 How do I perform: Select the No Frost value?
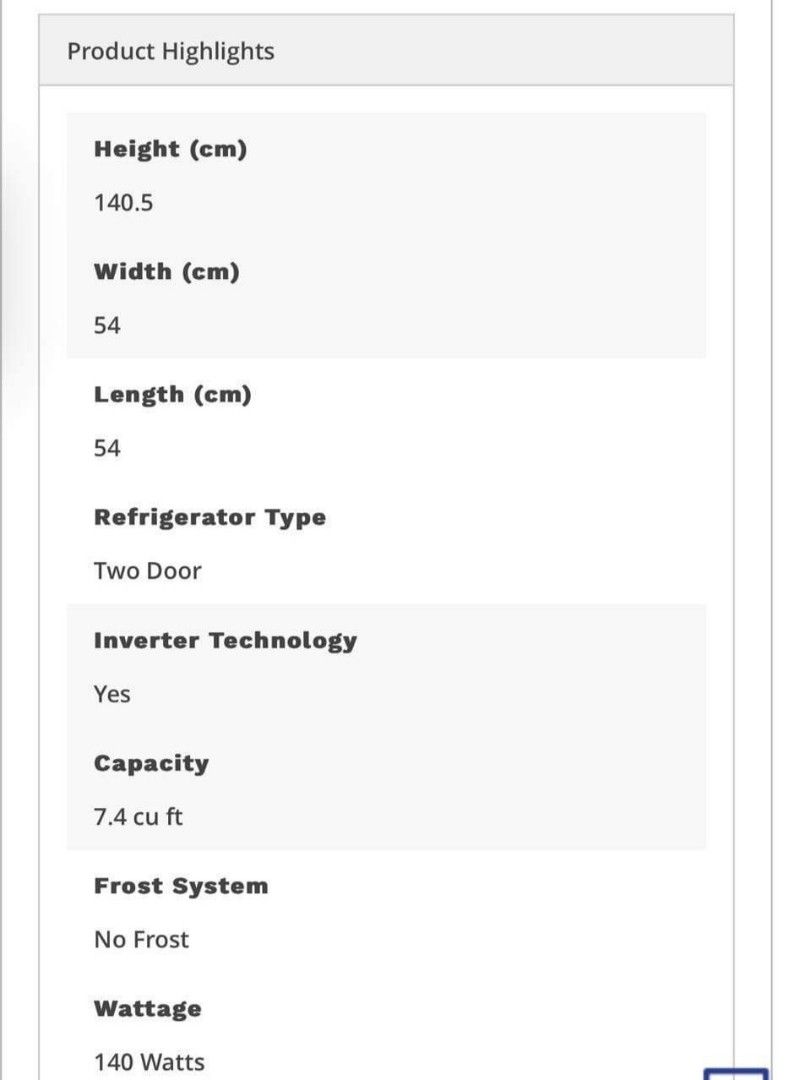point(141,941)
